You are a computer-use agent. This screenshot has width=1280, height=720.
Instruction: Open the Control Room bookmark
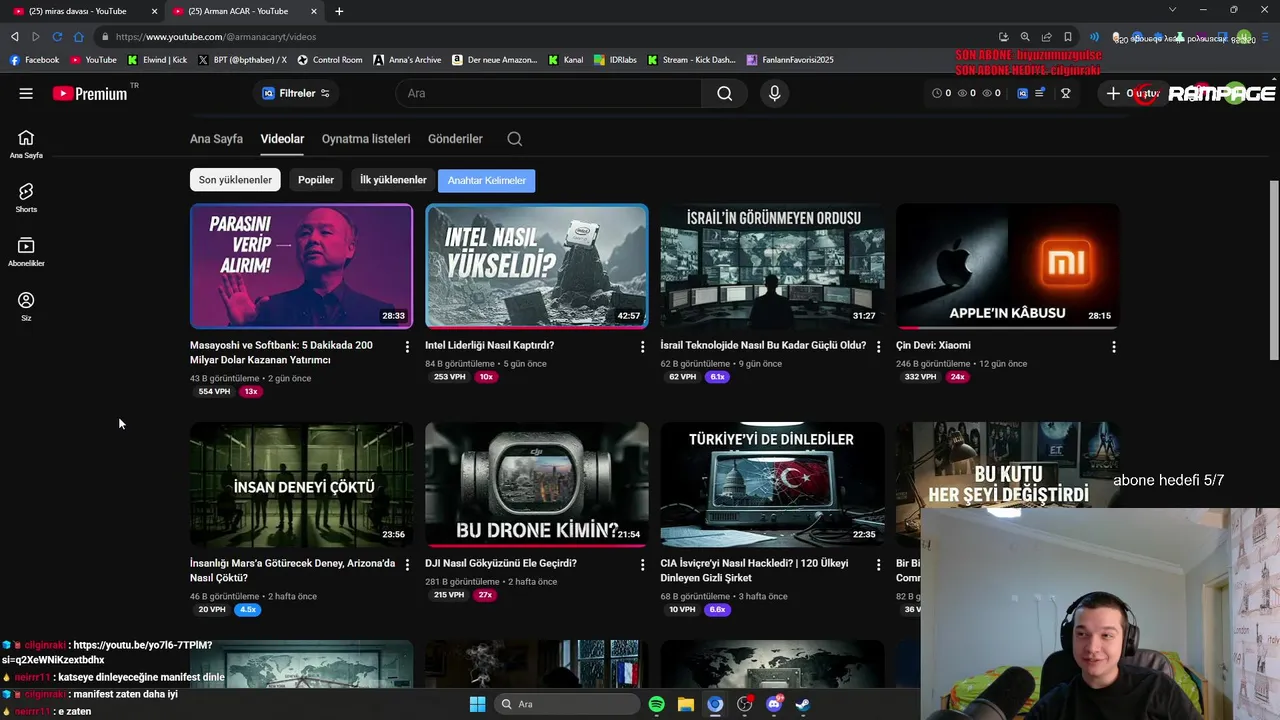(x=330, y=60)
